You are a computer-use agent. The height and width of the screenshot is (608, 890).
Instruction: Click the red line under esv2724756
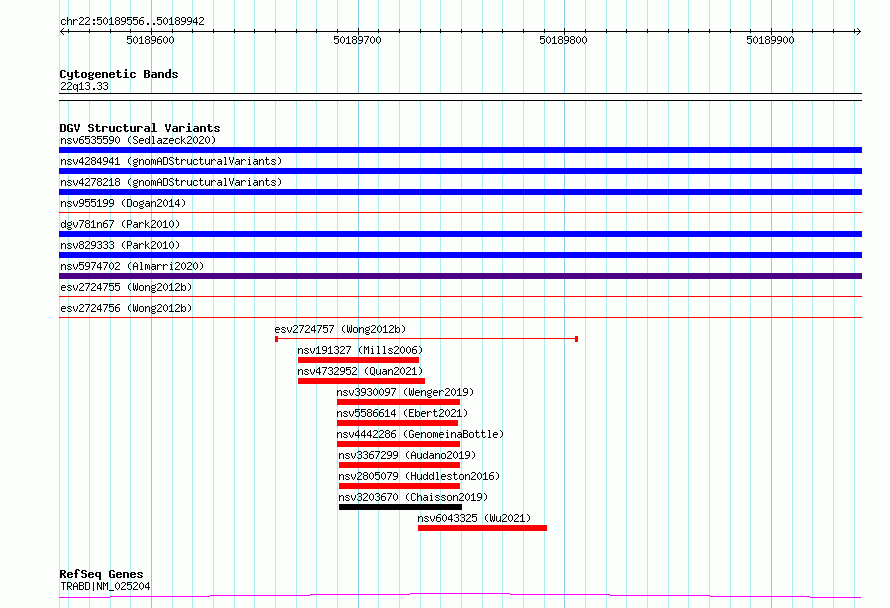460,318
